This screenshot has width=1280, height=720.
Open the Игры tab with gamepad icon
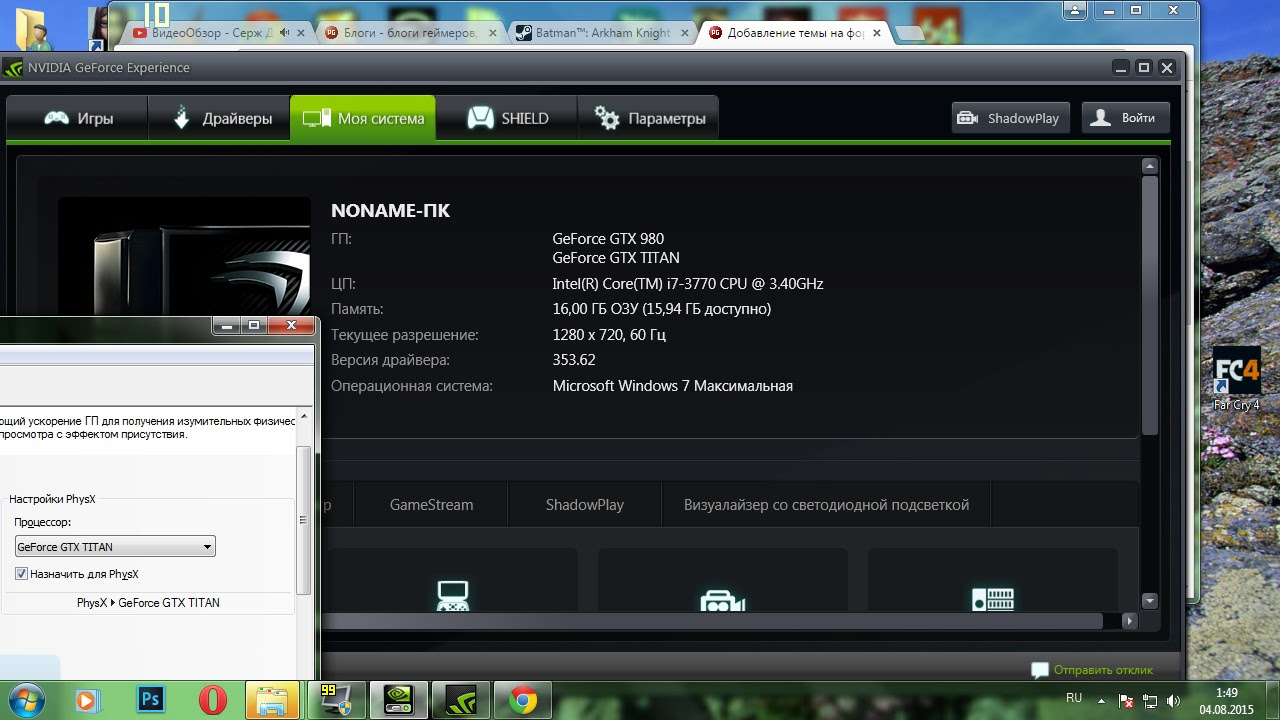pyautogui.click(x=78, y=118)
